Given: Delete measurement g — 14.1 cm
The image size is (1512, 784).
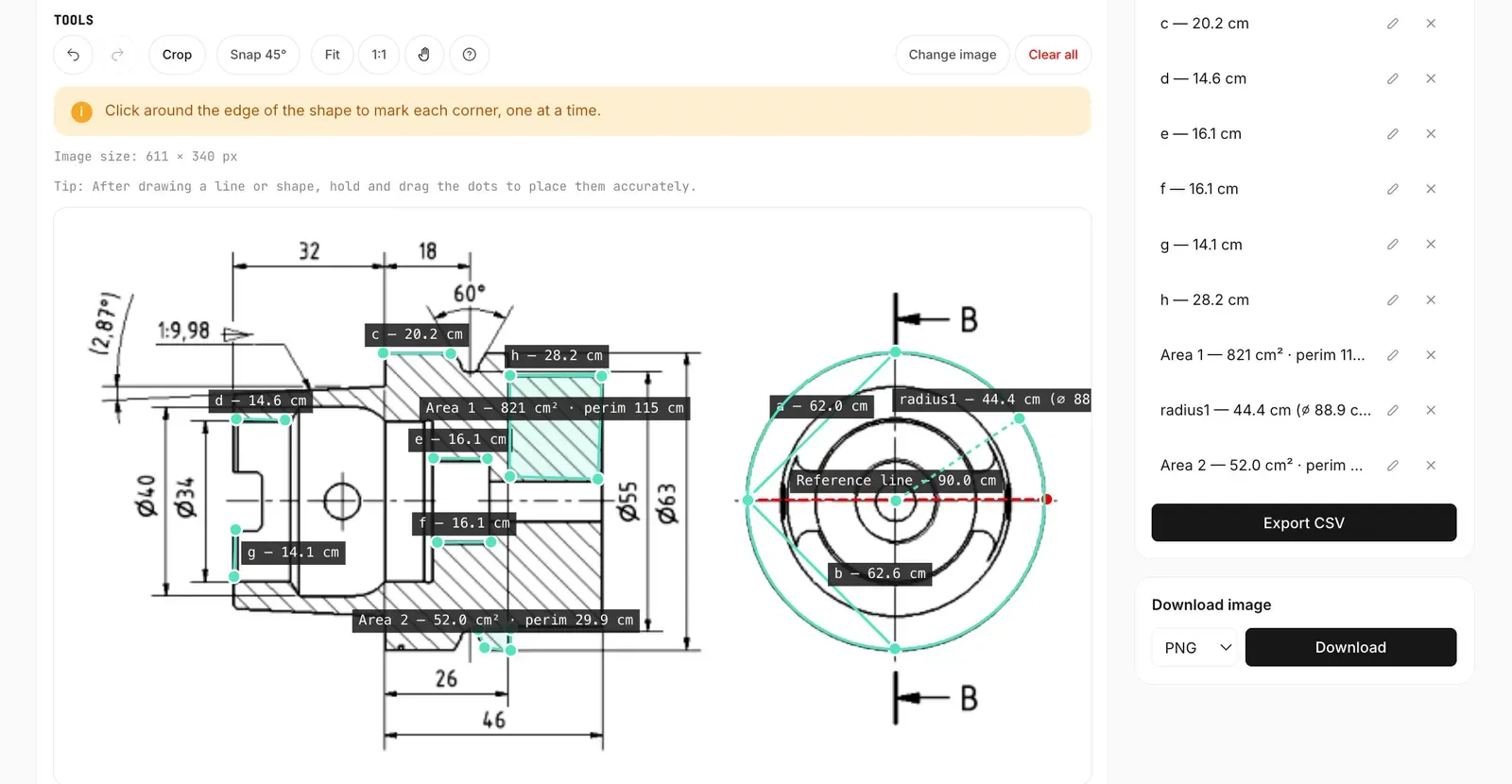Looking at the screenshot, I should 1431,245.
